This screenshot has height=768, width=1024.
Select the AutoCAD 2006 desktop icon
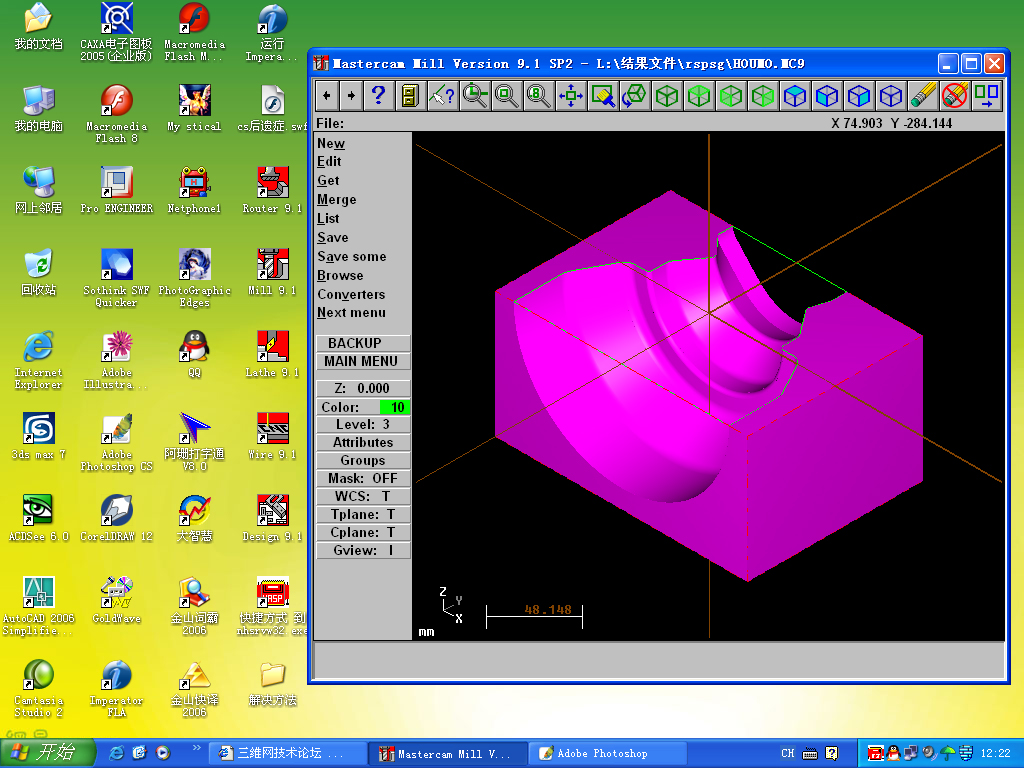click(39, 606)
